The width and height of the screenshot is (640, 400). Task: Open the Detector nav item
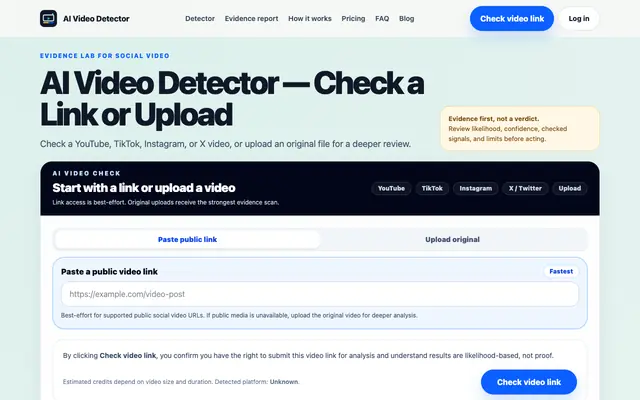tap(200, 19)
